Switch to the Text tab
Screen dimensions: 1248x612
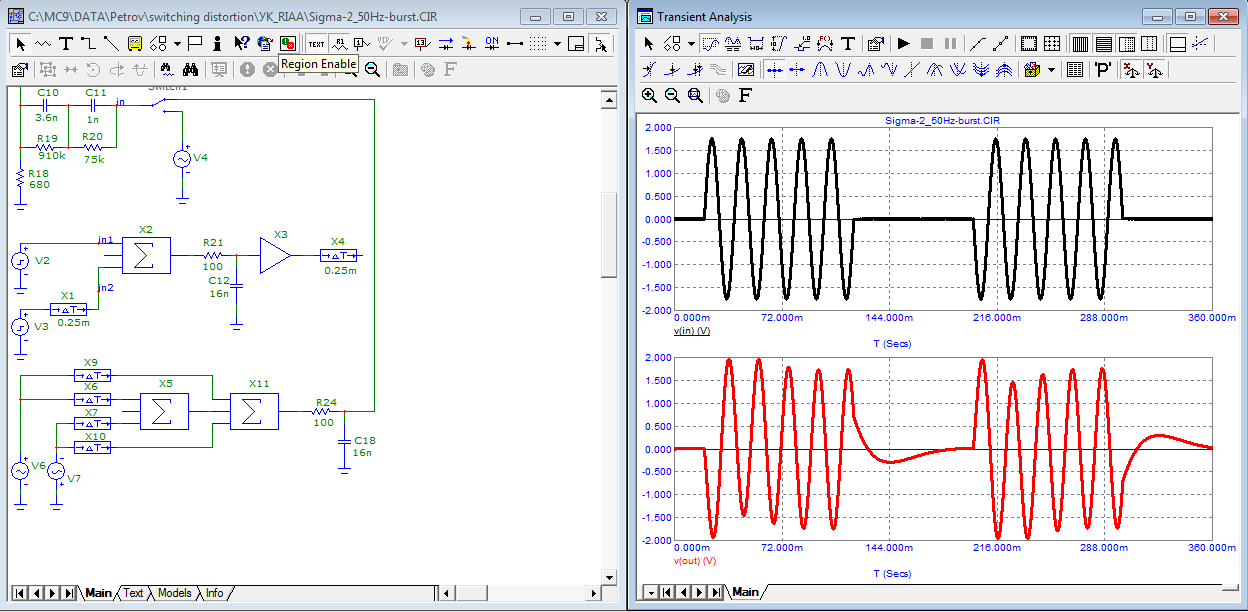click(133, 593)
